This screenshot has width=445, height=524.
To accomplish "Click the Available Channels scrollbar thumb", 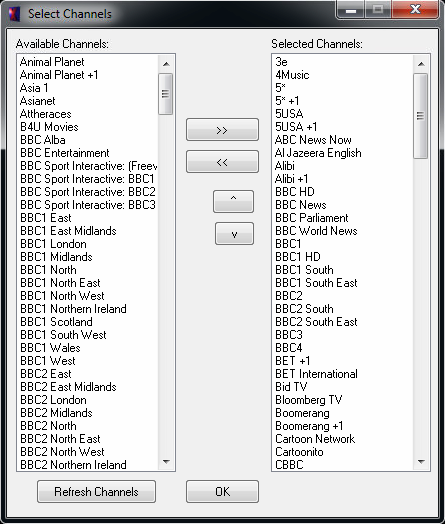I will 166,94.
